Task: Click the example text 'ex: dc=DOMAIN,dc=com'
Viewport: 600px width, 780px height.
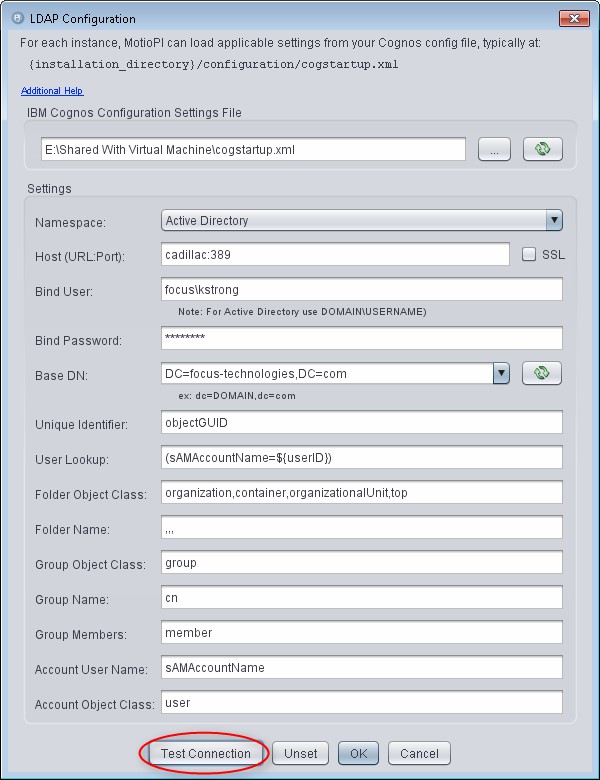Action: click(x=237, y=396)
